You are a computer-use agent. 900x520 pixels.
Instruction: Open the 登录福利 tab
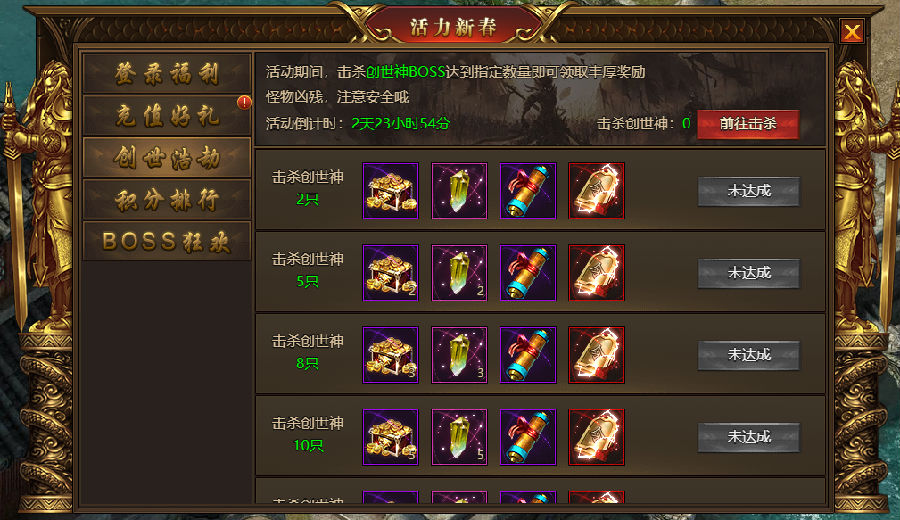point(167,73)
